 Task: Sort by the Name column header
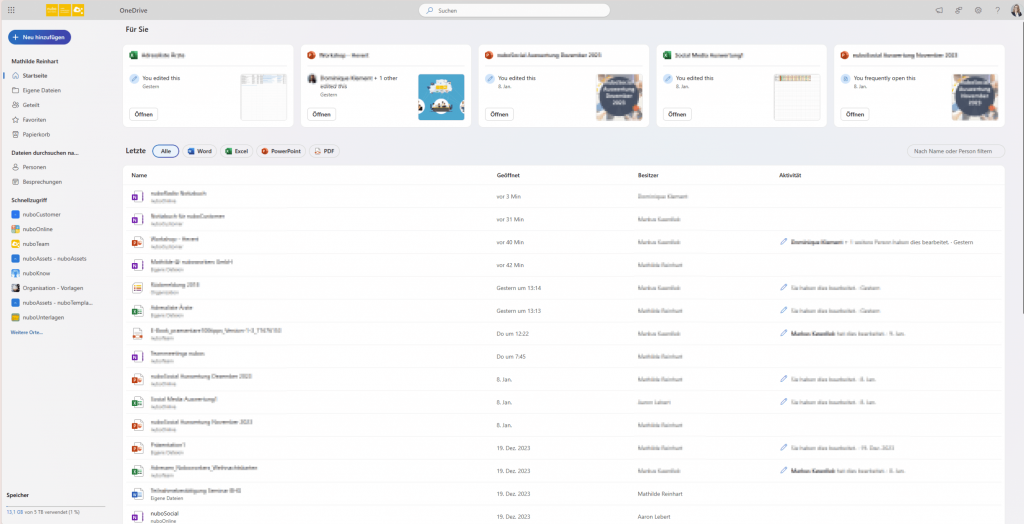click(x=139, y=175)
